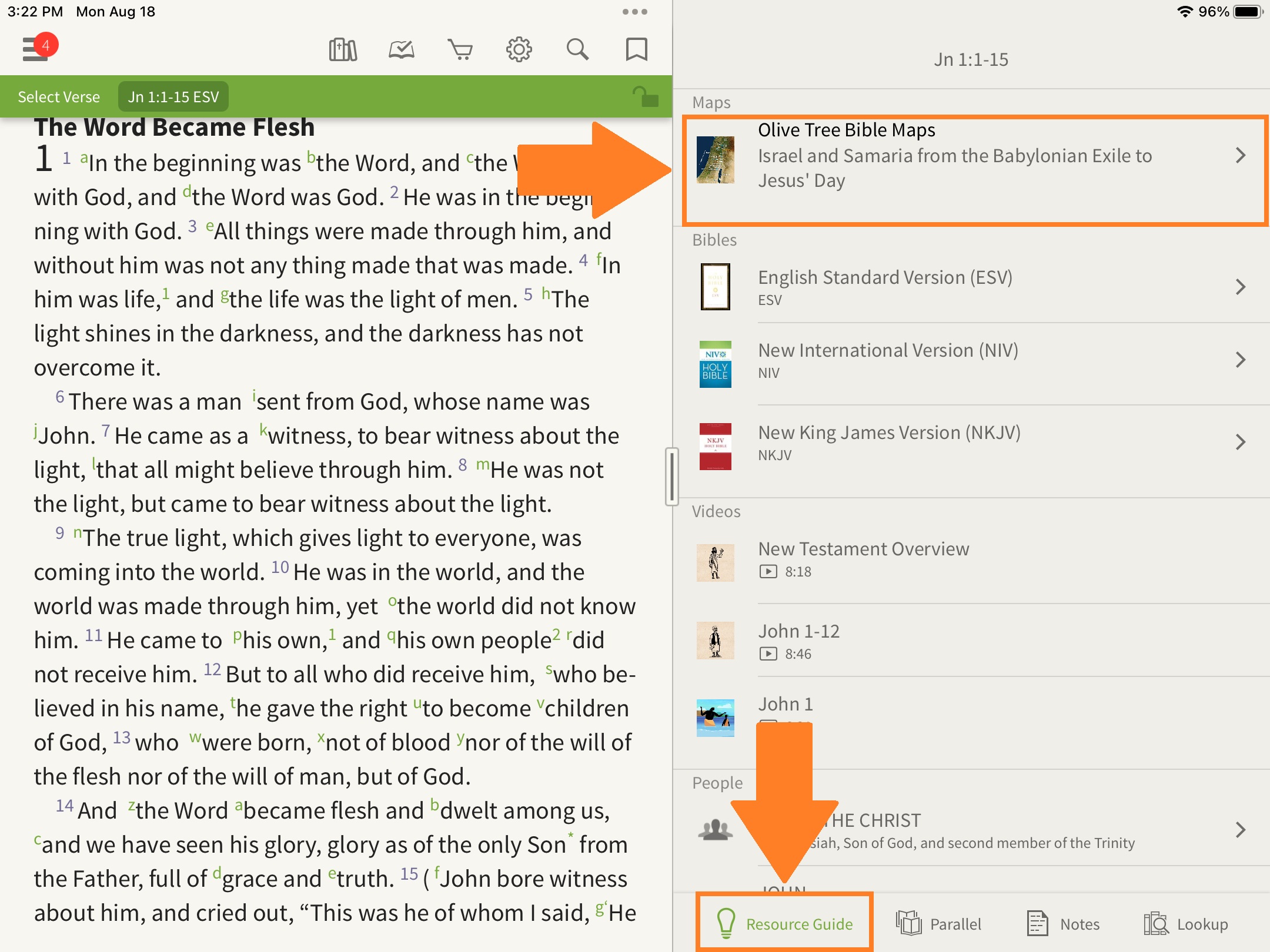Tap the large chapter number 1

pyautogui.click(x=44, y=159)
